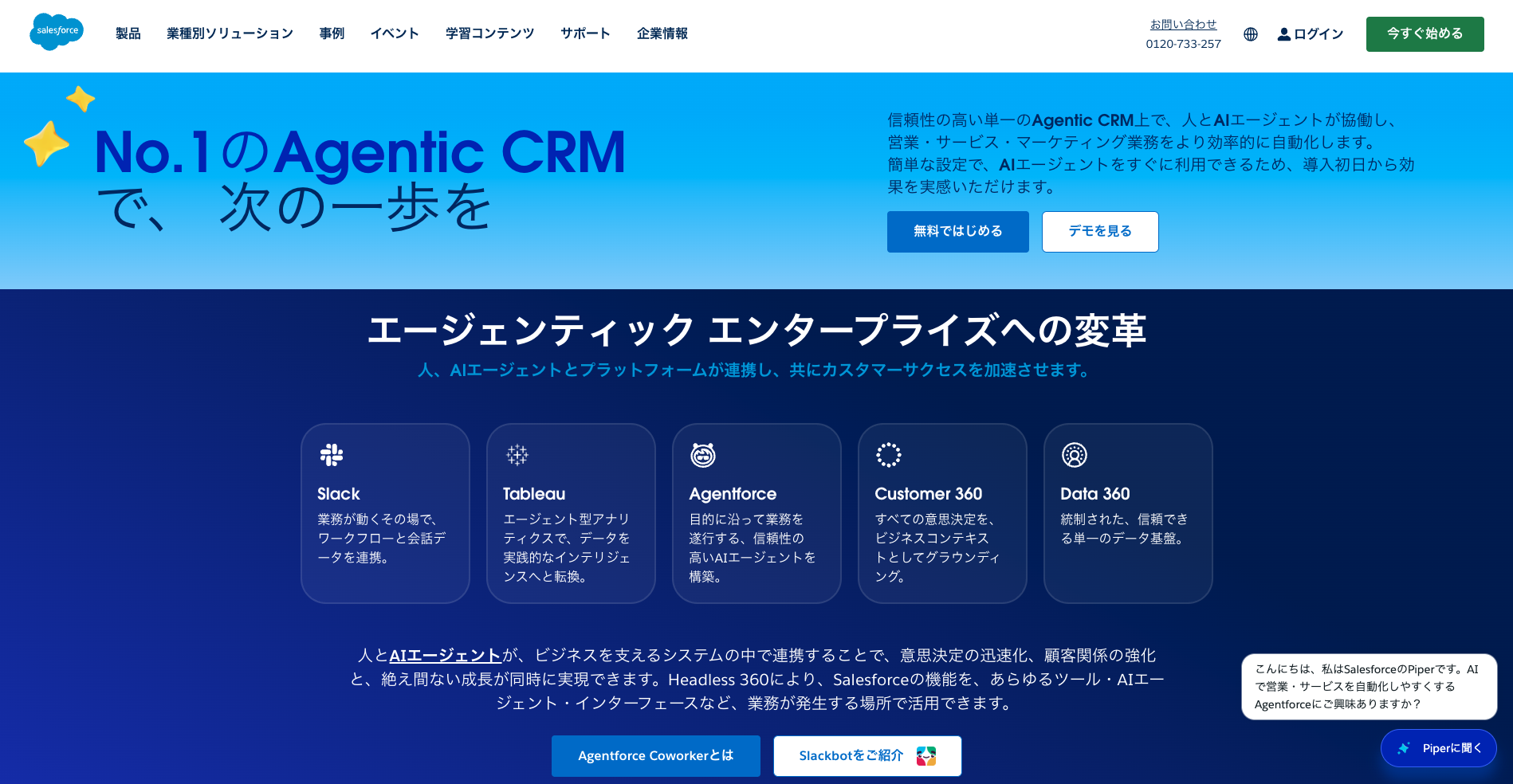Open the Piperに聞く chat button
Image resolution: width=1513 pixels, height=784 pixels.
(x=1439, y=748)
